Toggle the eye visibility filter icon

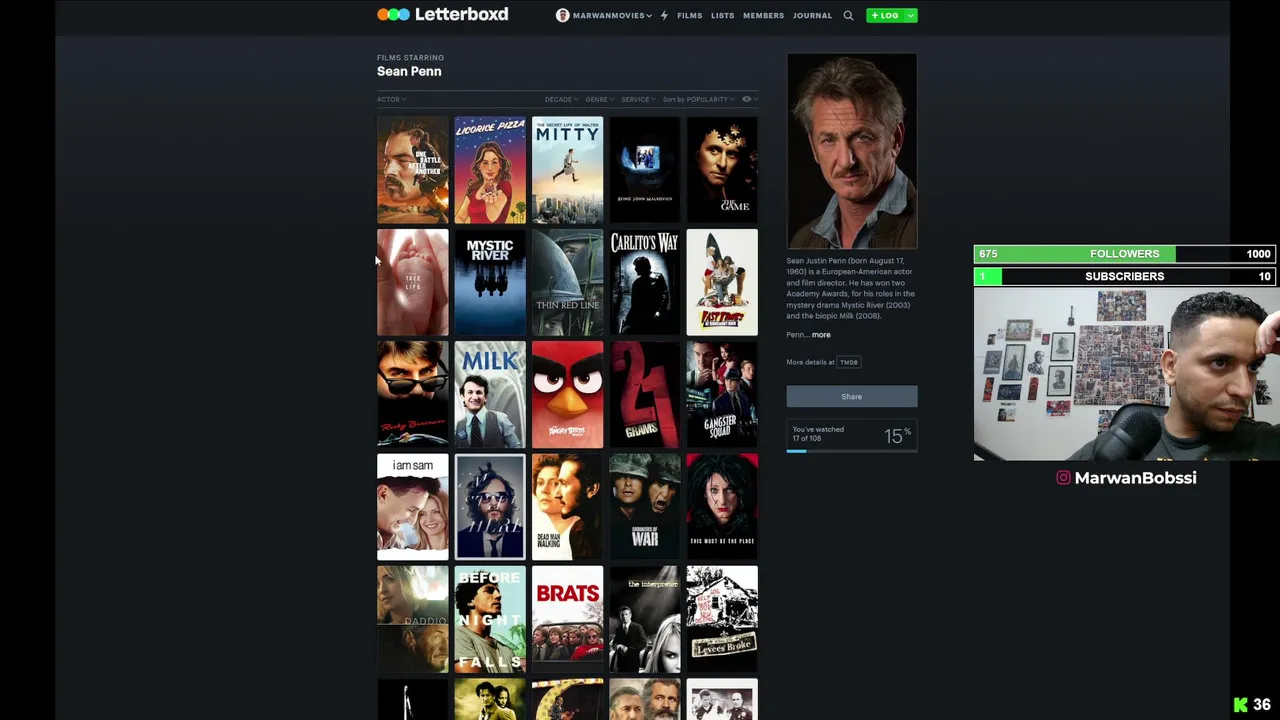pyautogui.click(x=748, y=99)
